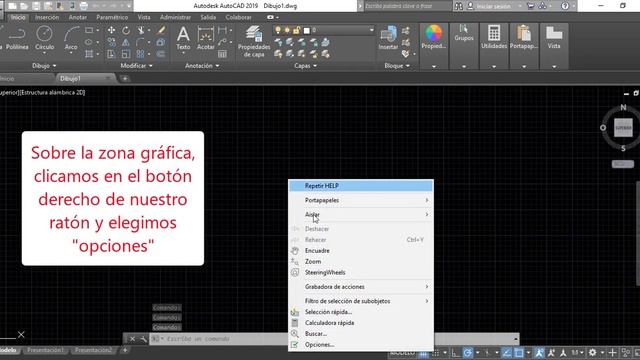
Task: Toggle layer freeze sun icon in layer dropdown
Action: [x=287, y=30]
